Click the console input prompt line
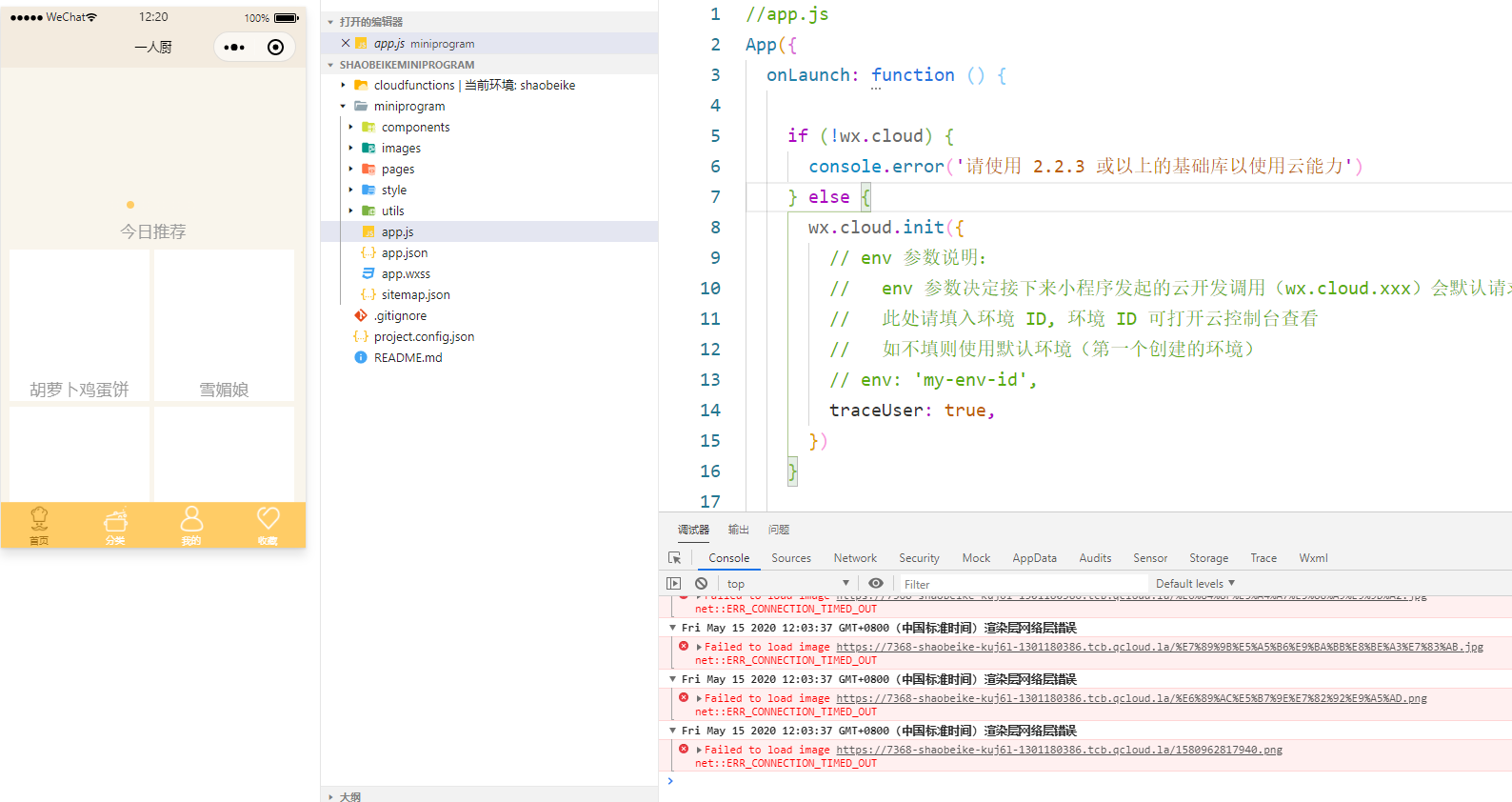This screenshot has width=1512, height=802. [x=1085, y=781]
